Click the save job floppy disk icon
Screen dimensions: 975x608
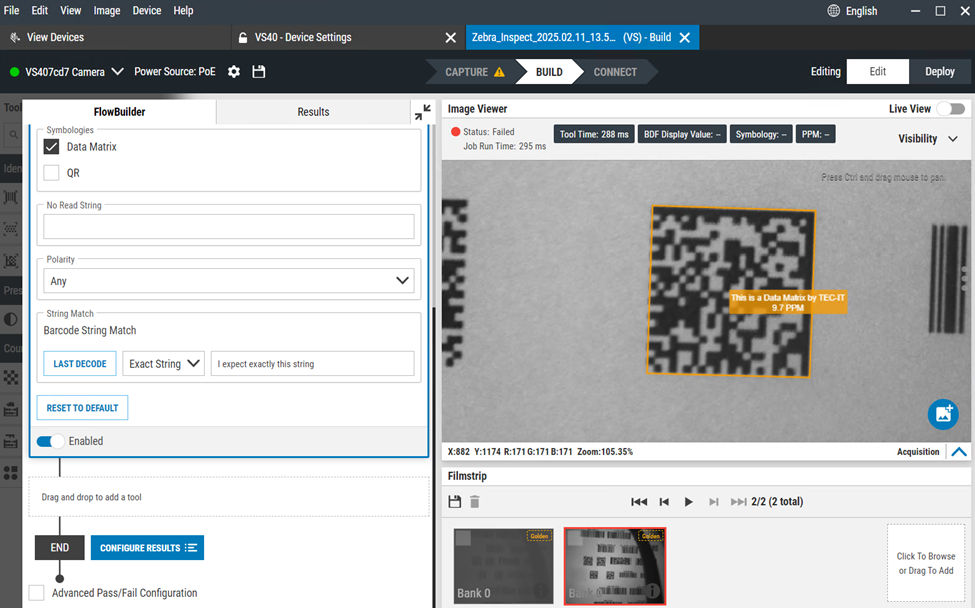click(x=259, y=71)
